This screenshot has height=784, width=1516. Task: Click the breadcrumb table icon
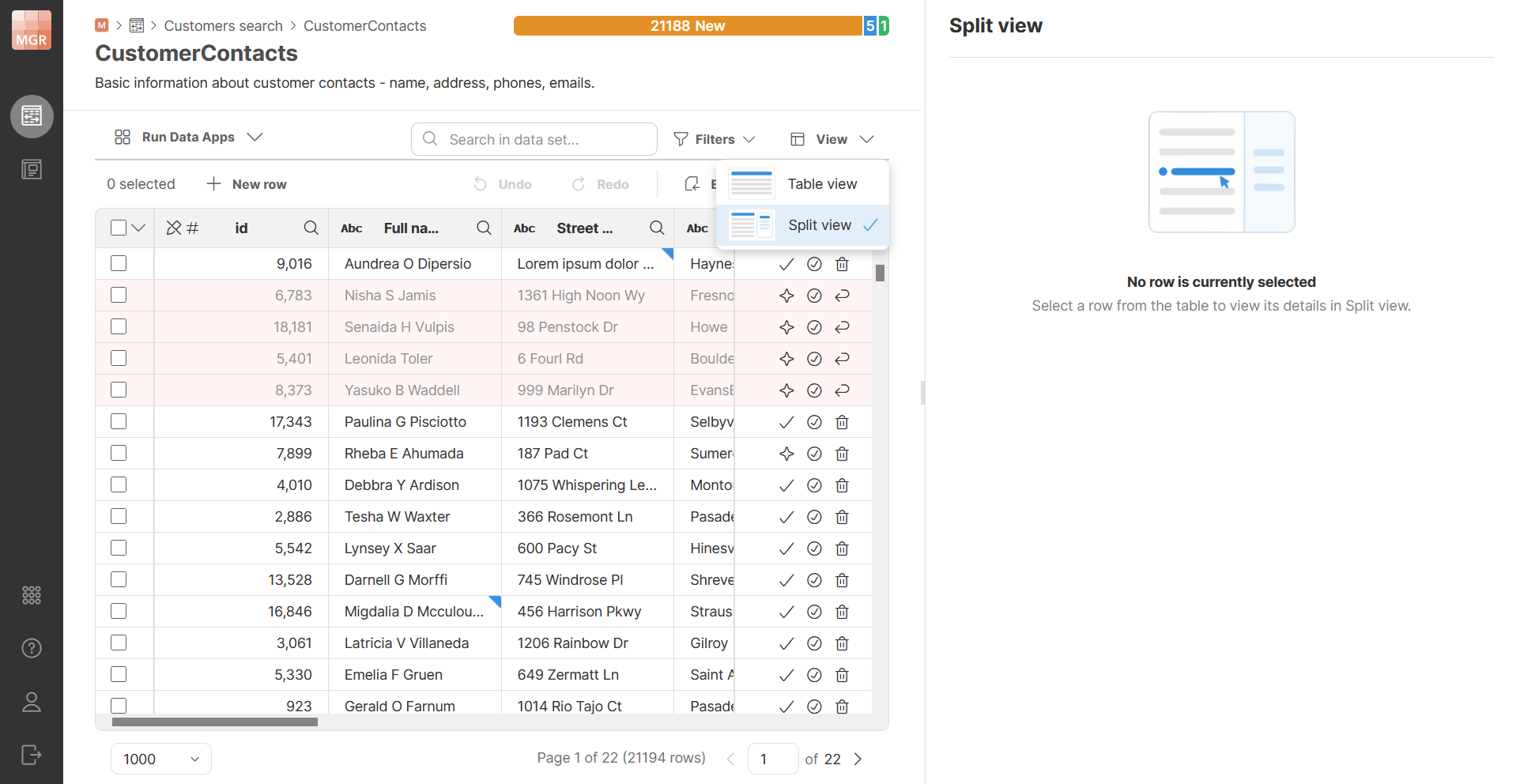[x=137, y=25]
